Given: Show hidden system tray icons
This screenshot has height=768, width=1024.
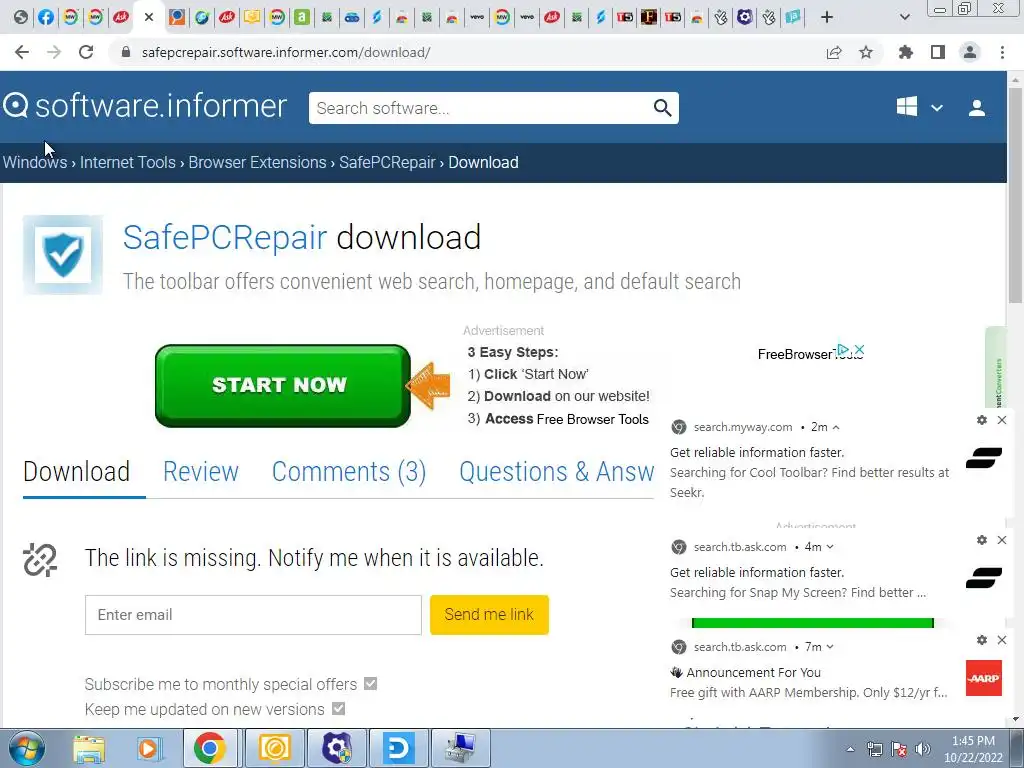Looking at the screenshot, I should coord(850,749).
